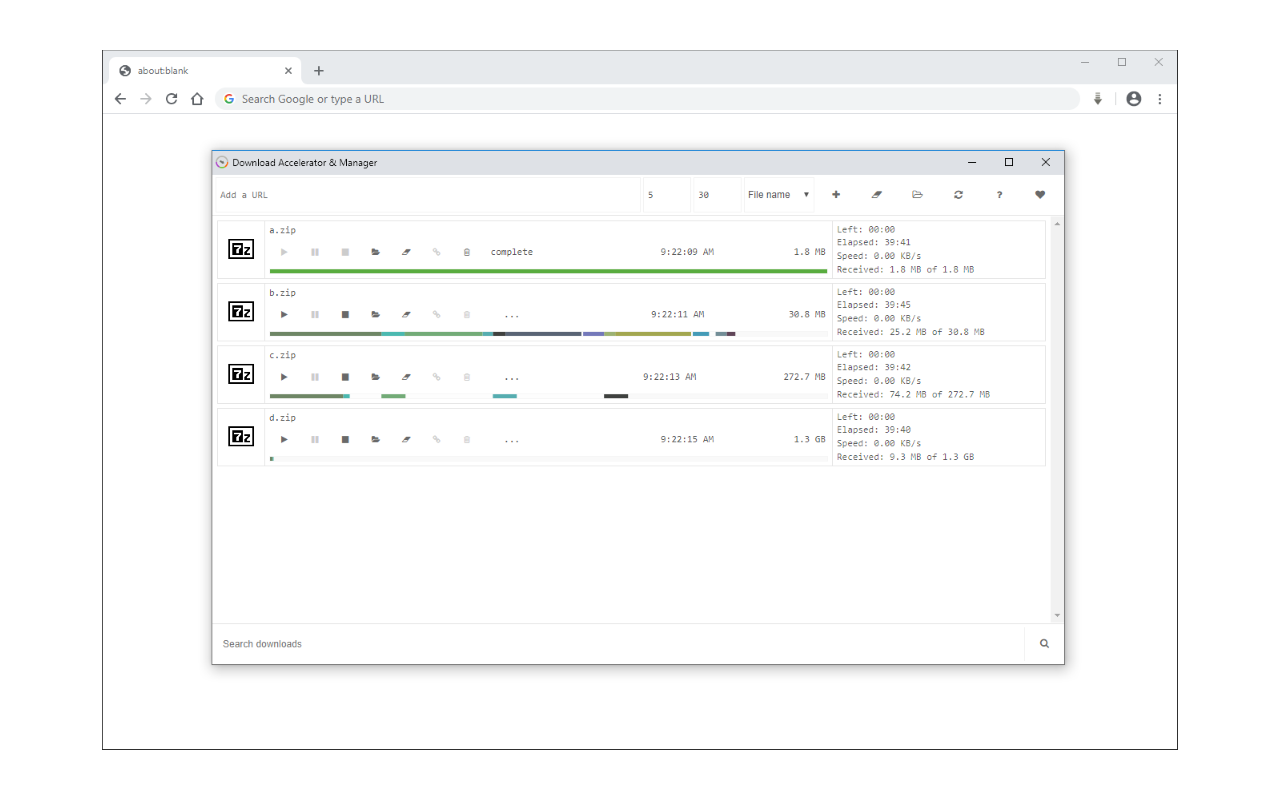Open downloads folder from top toolbar

[917, 195]
